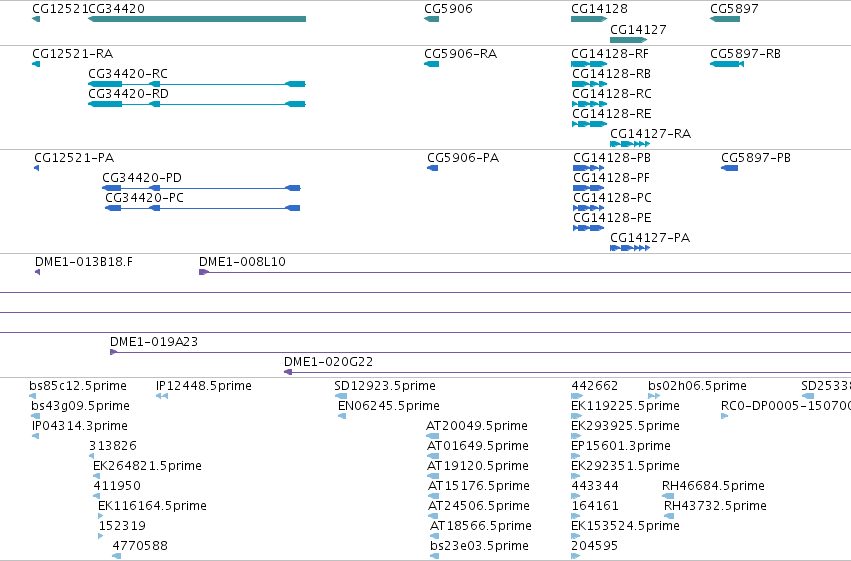This screenshot has height=561, width=851.
Task: Select BAC clone DME1-020G22
Action: coord(567,372)
